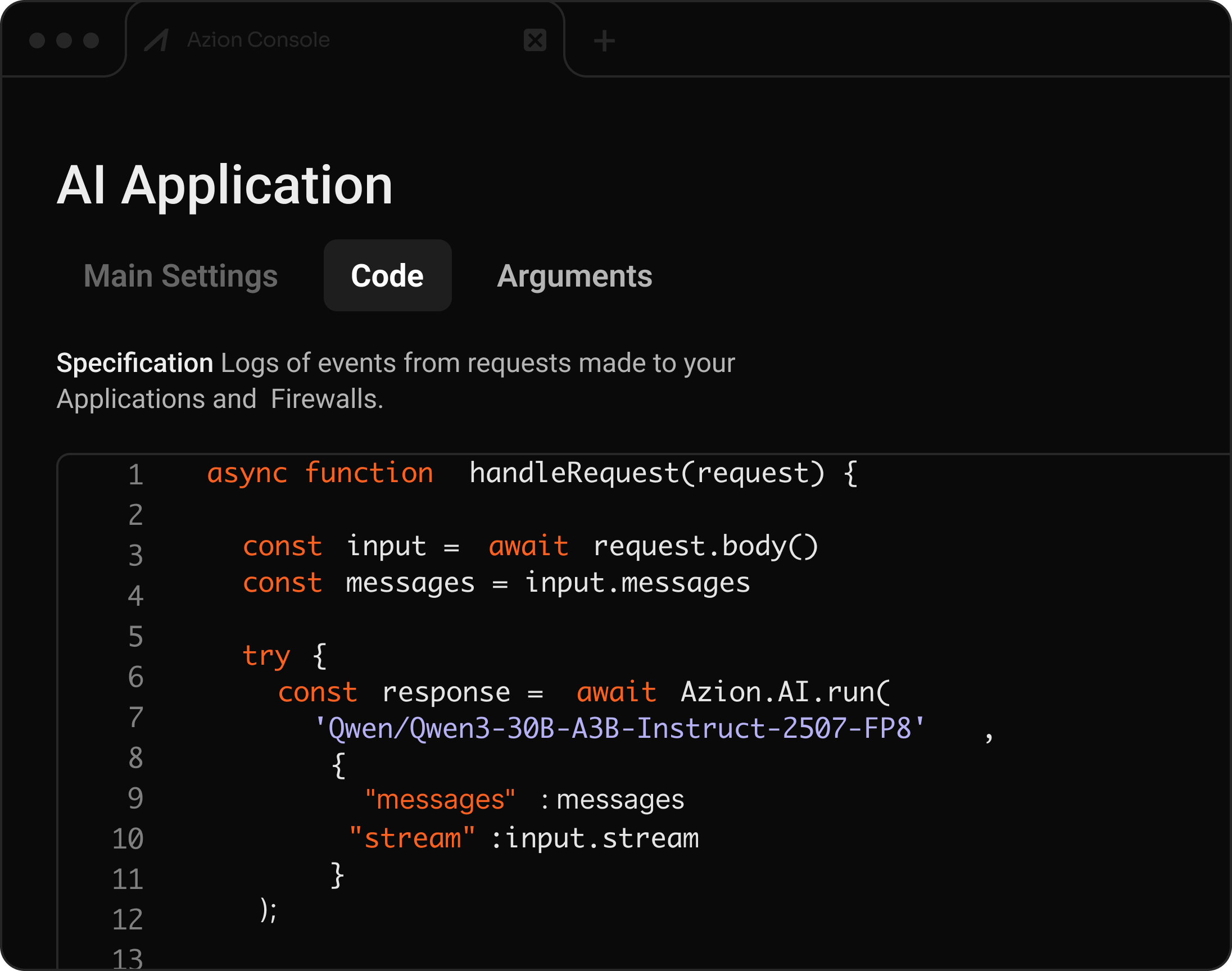This screenshot has width=1232, height=971.
Task: Click the "stream" key in code
Action: coord(411,838)
